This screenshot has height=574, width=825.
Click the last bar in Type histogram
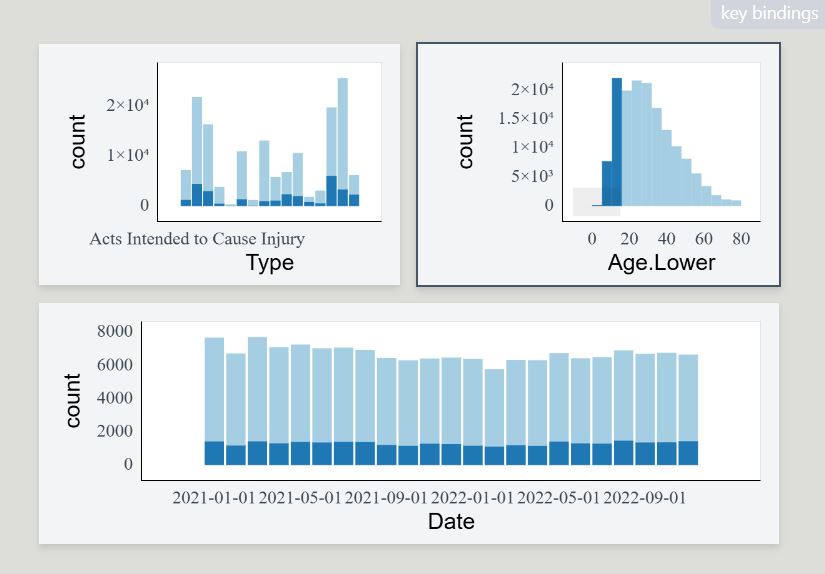coord(354,190)
